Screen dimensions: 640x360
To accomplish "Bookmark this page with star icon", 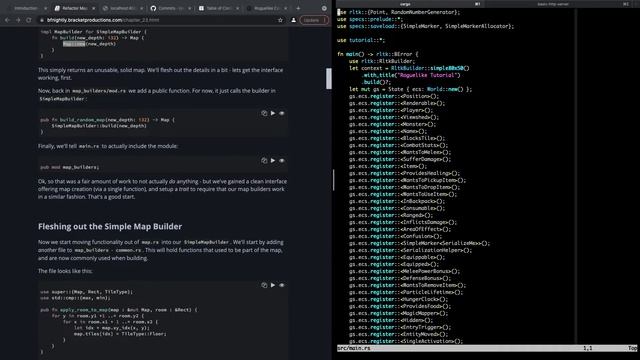I will tap(280, 20).
